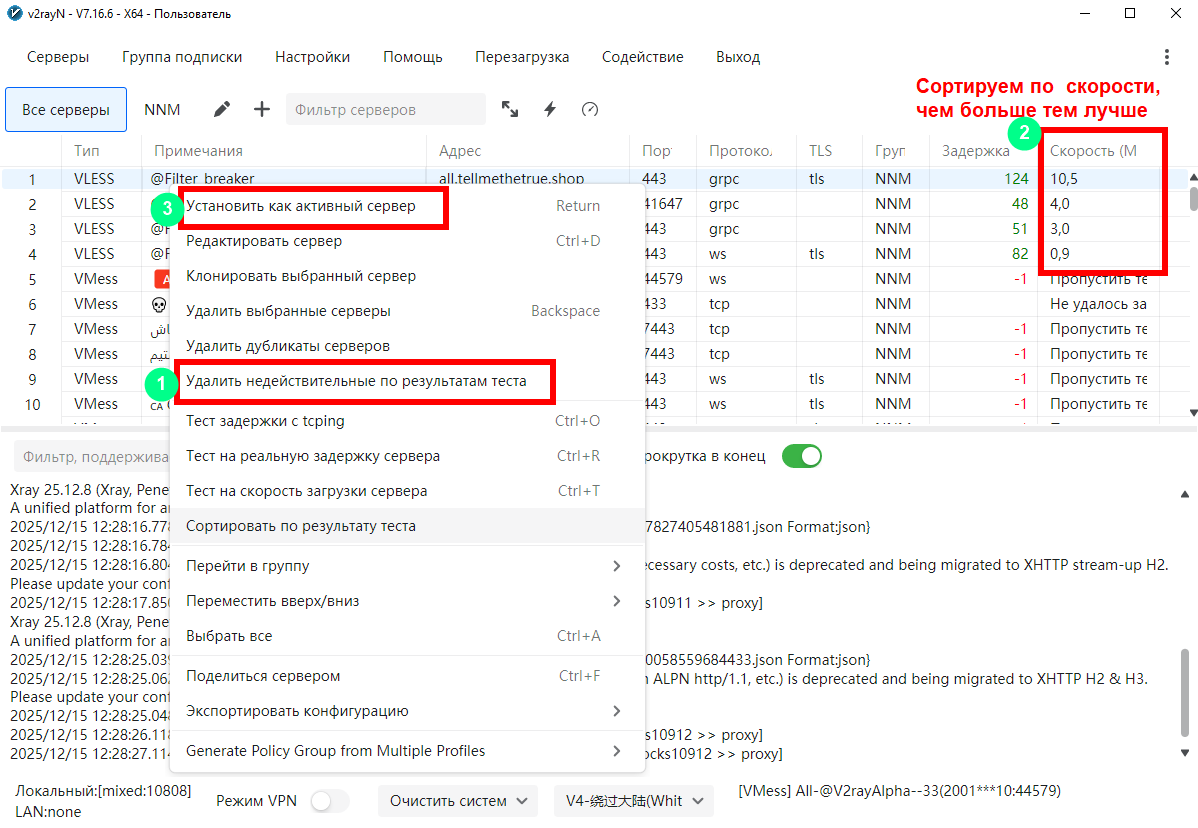Select the NNM subscription group tab
The height and width of the screenshot is (828, 1198).
(x=162, y=110)
